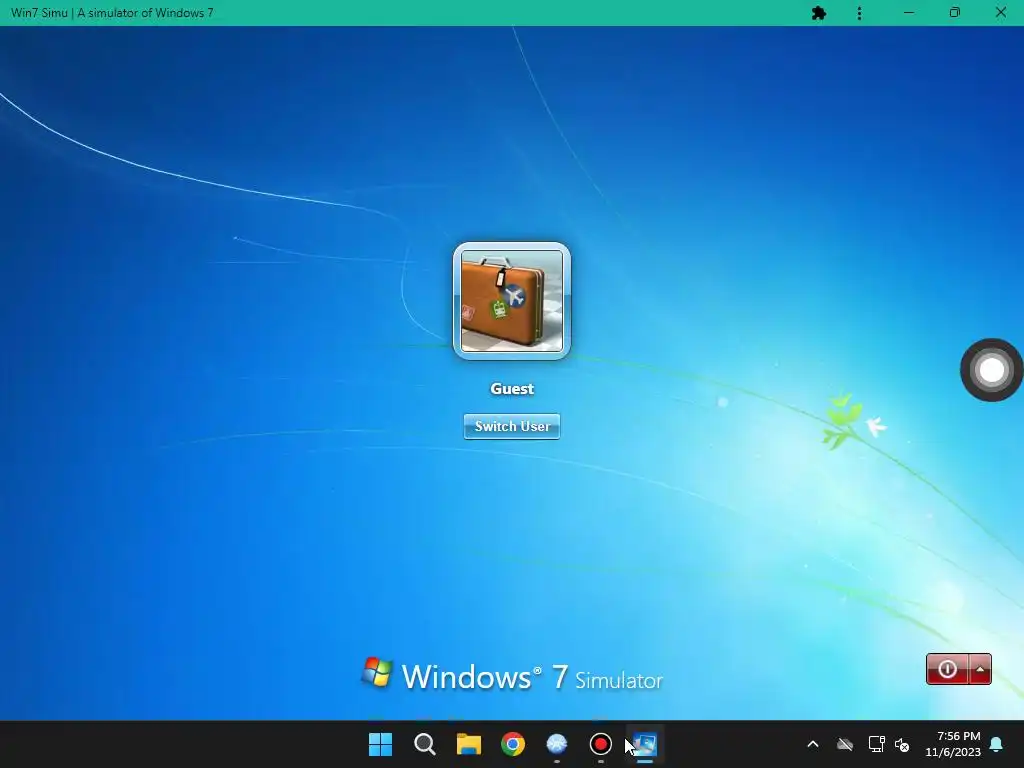The width and height of the screenshot is (1024, 768).
Task: Restore down the Win7 Simu window
Action: coord(955,13)
